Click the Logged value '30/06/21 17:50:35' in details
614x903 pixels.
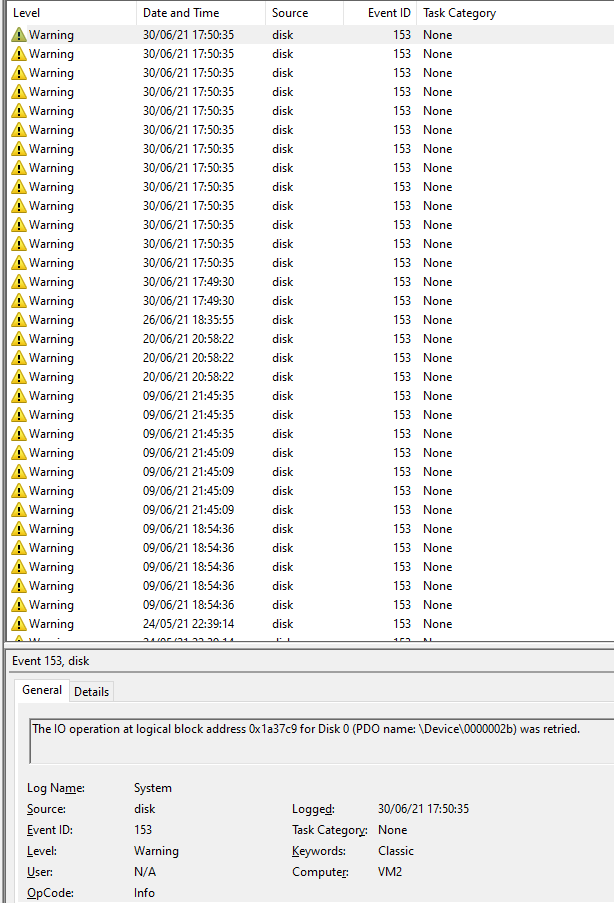click(x=423, y=809)
